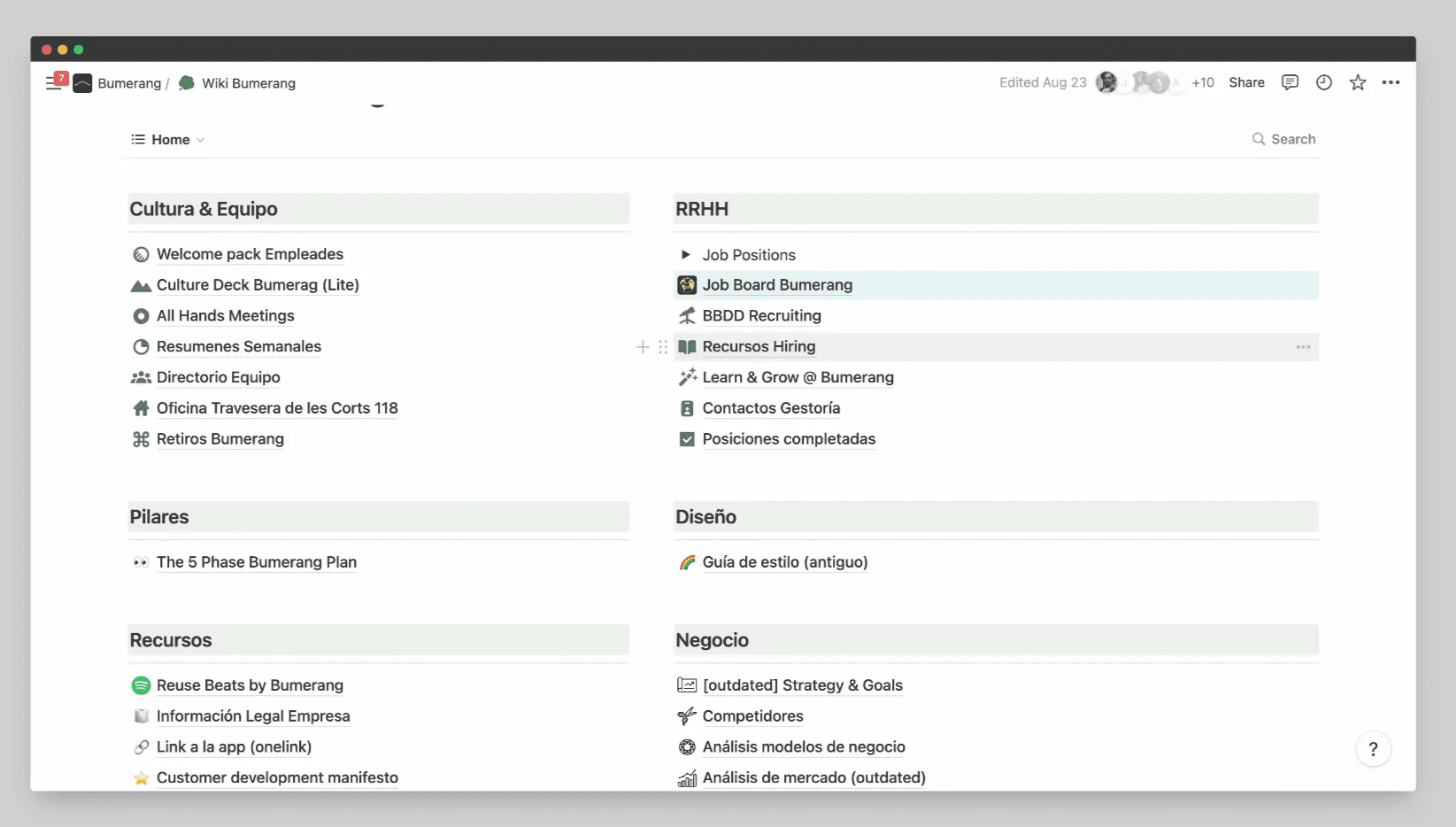Click the Bumerang workspace logo icon
The image size is (1456, 827).
point(82,83)
